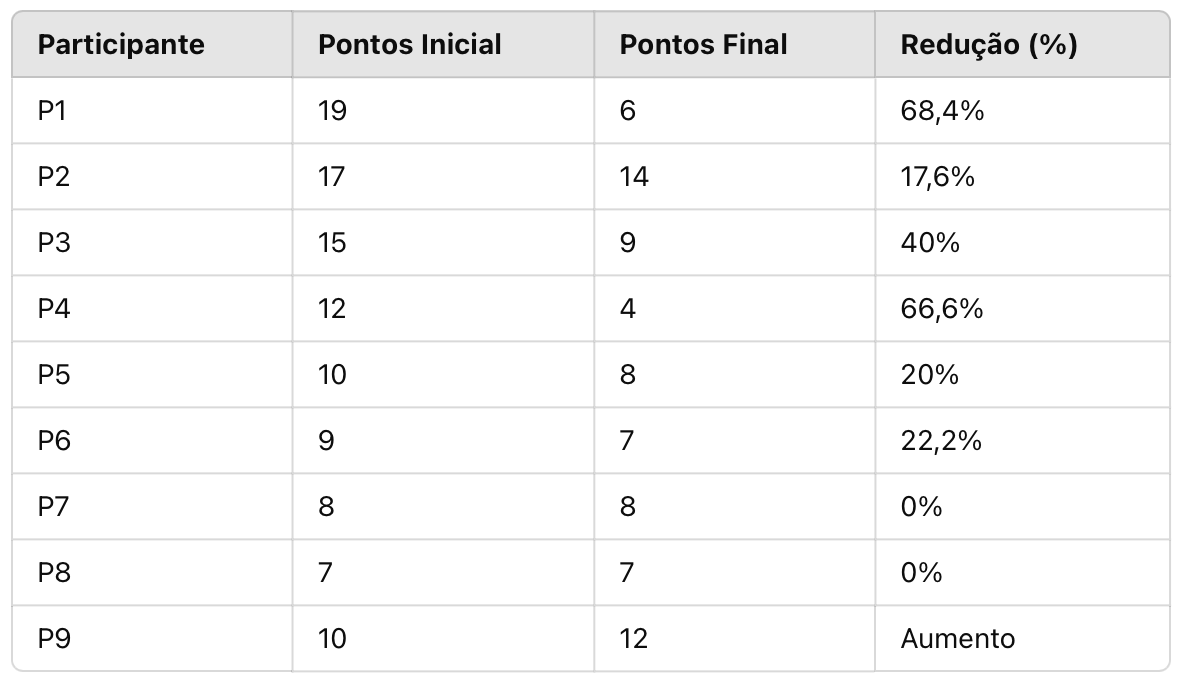Select the 68,4% reduction cell
The height and width of the screenshot is (680, 1184).
pyautogui.click(x=1022, y=111)
